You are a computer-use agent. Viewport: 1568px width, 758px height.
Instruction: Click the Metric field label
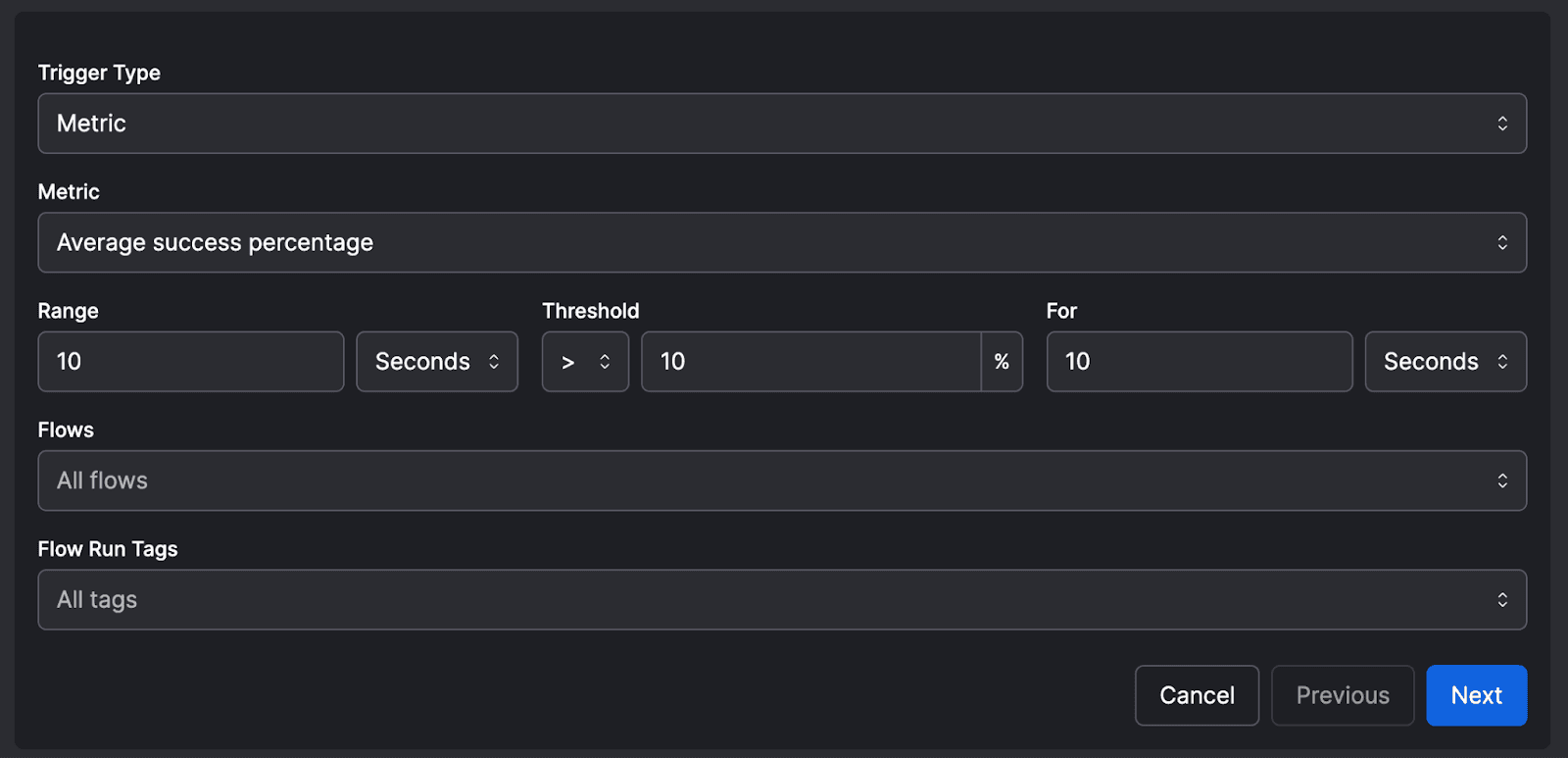69,192
